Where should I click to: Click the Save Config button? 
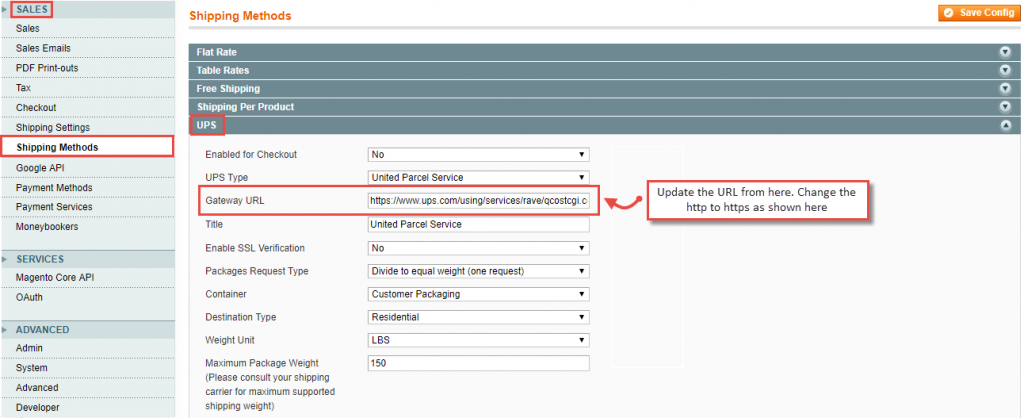pos(979,13)
